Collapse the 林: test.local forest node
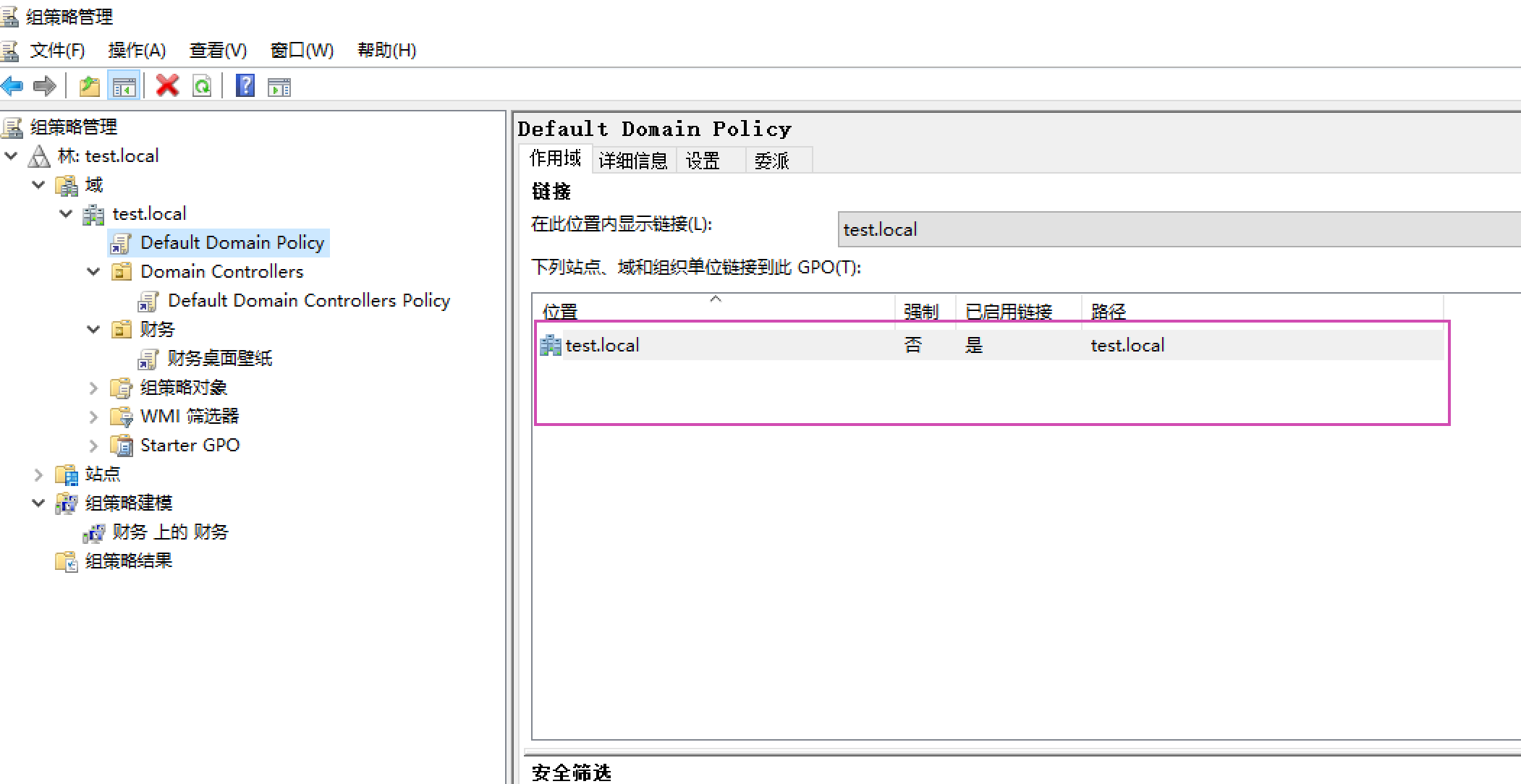This screenshot has height=784, width=1521. coord(12,155)
